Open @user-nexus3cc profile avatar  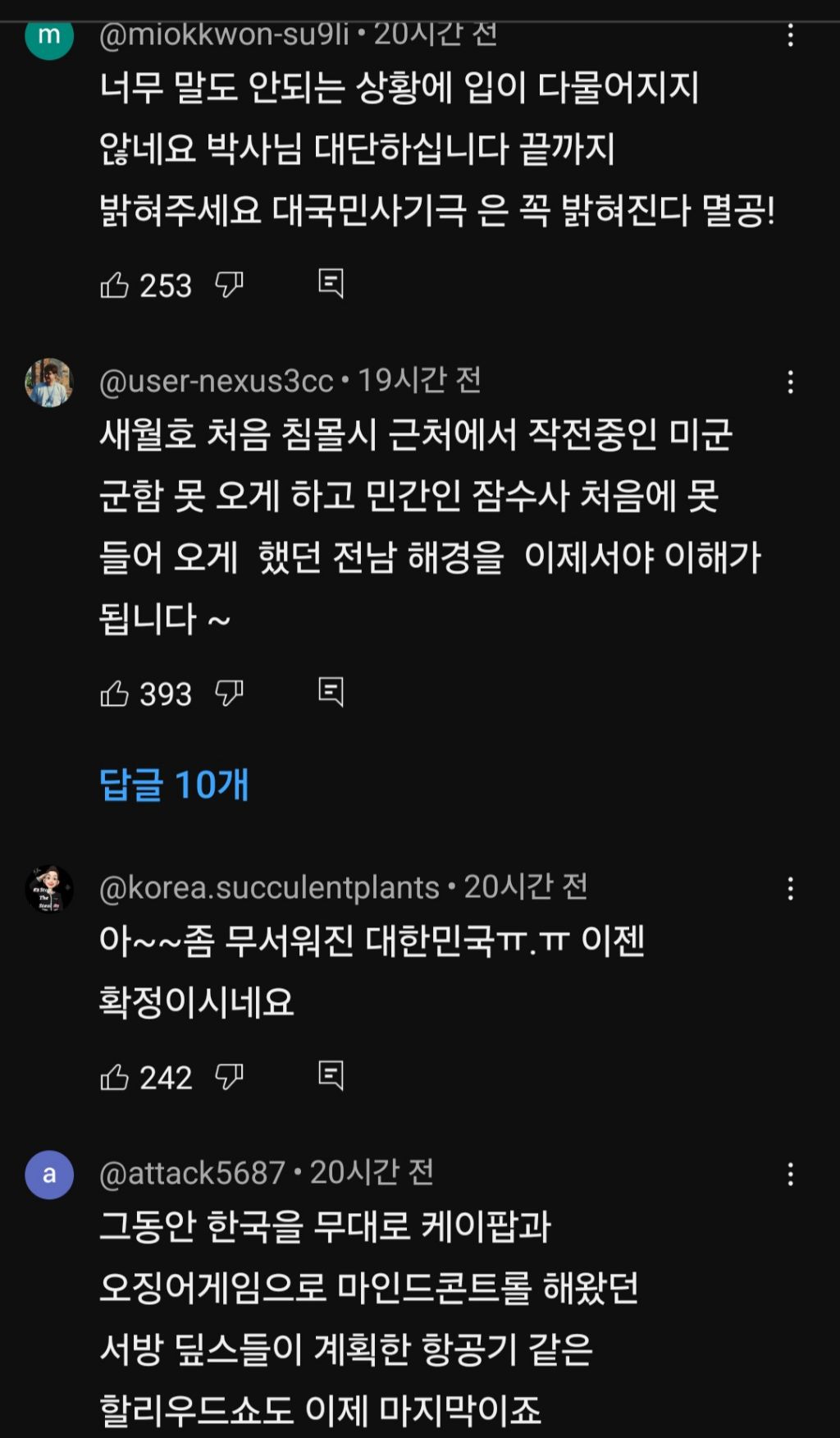[x=49, y=382]
